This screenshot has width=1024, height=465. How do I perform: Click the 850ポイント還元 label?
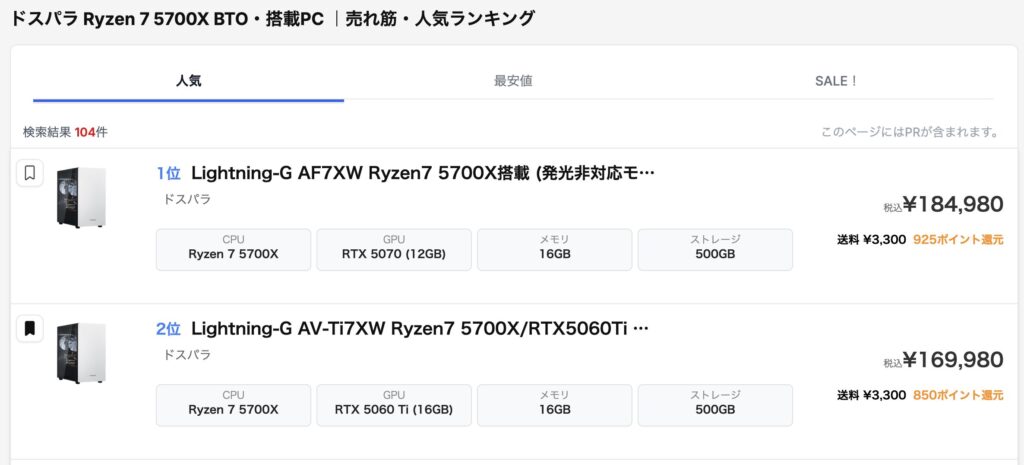(958, 395)
